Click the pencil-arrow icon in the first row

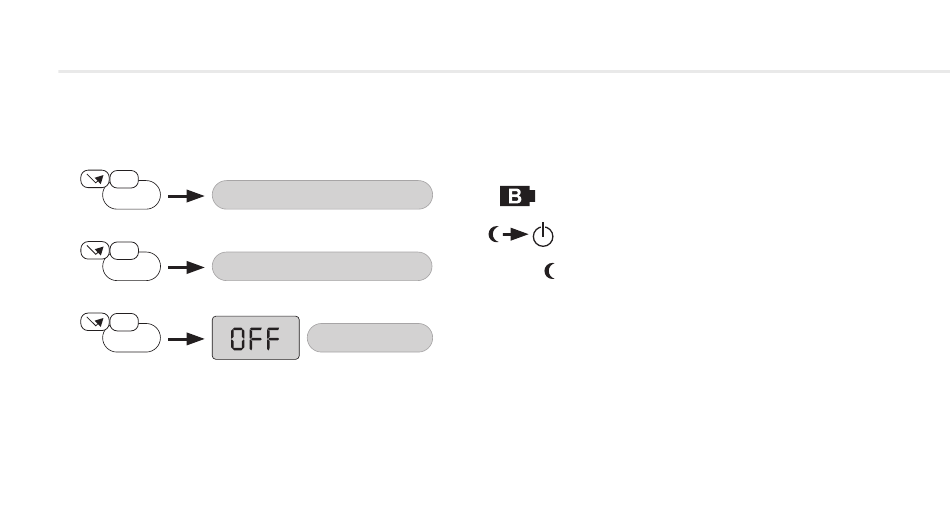tap(95, 179)
